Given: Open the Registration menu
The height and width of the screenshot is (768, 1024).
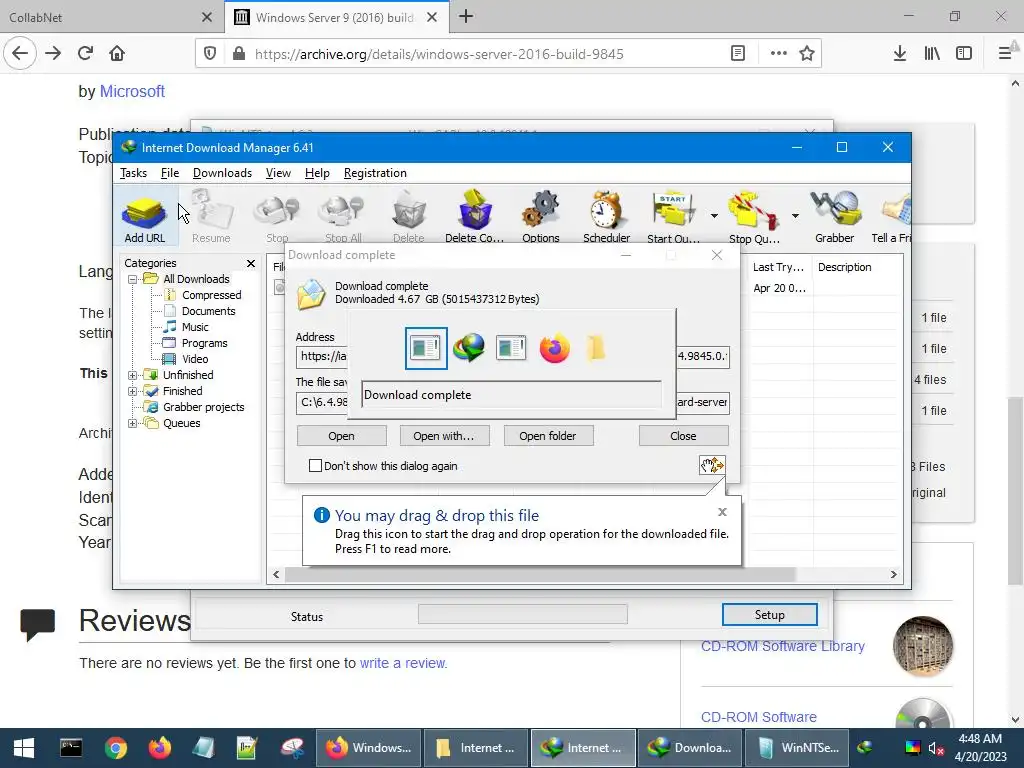Looking at the screenshot, I should 375,173.
